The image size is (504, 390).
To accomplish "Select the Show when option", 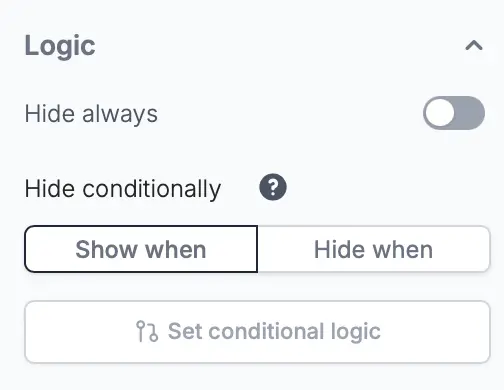I will tap(141, 249).
